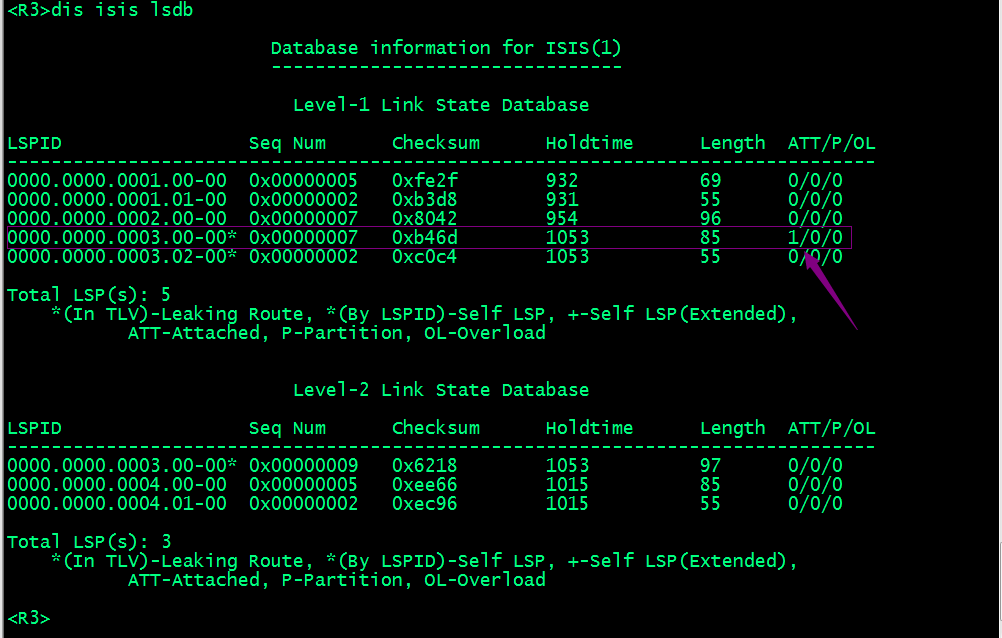
Task: Select Level-2 LSPID 0000.0000.0004.00-00
Action: tap(117, 485)
